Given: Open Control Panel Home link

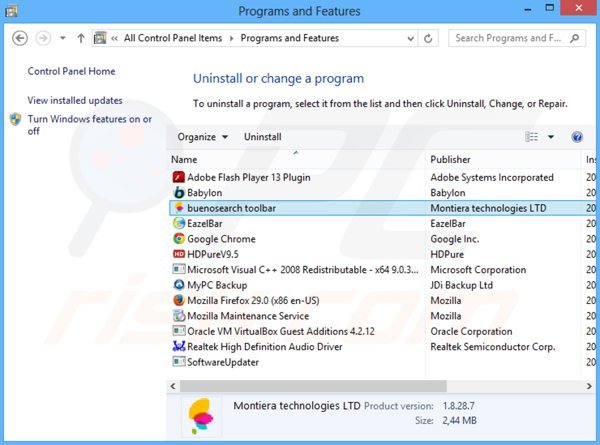Looking at the screenshot, I should click(x=71, y=71).
